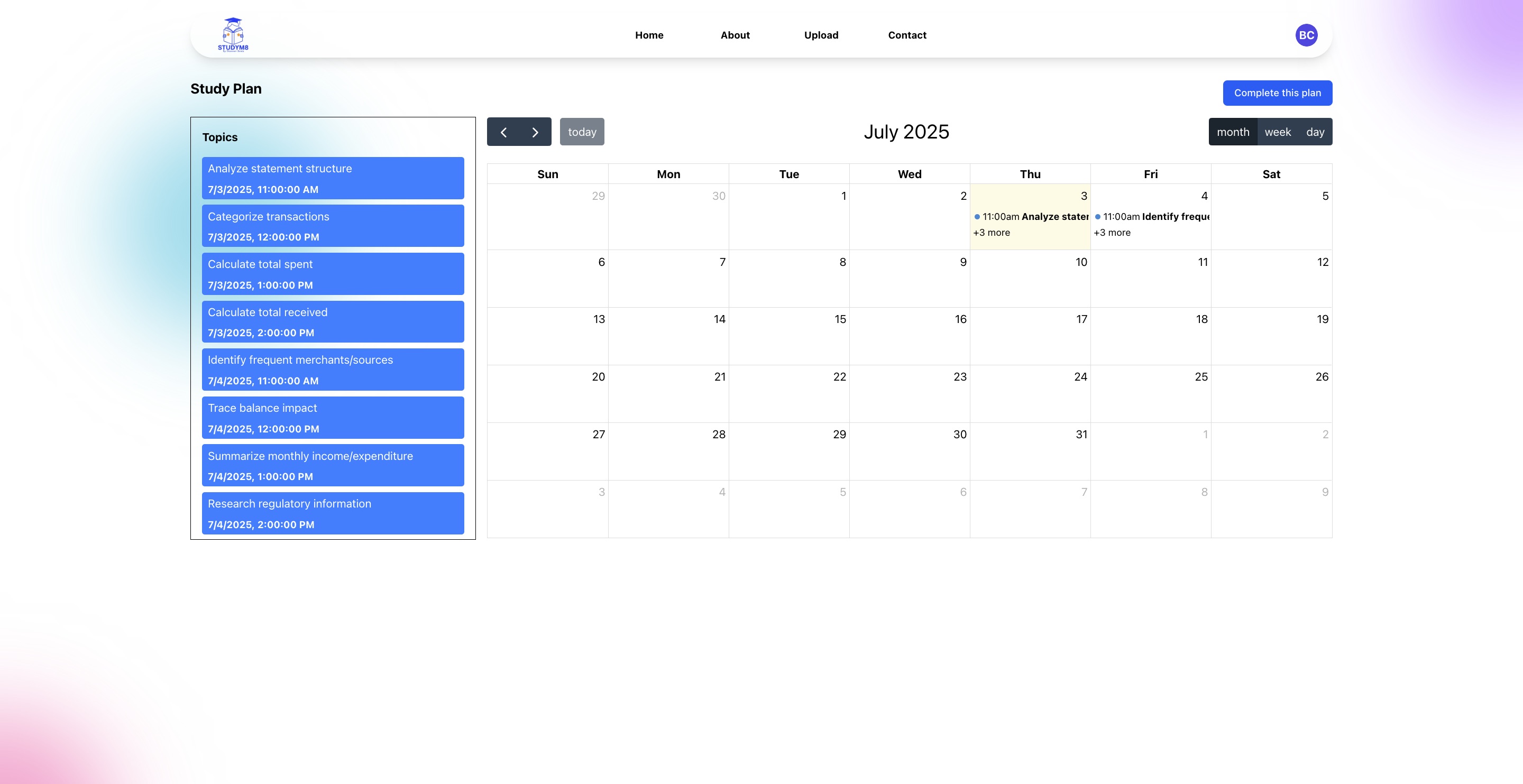
Task: Open the 11:00am Identify frequent calendar event
Action: 1152,216
